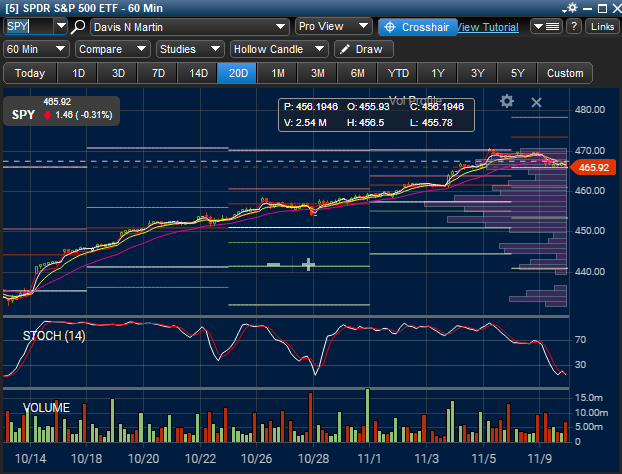Image resolution: width=622 pixels, height=474 pixels.
Task: Select the 3Y range tab
Action: pyautogui.click(x=478, y=73)
